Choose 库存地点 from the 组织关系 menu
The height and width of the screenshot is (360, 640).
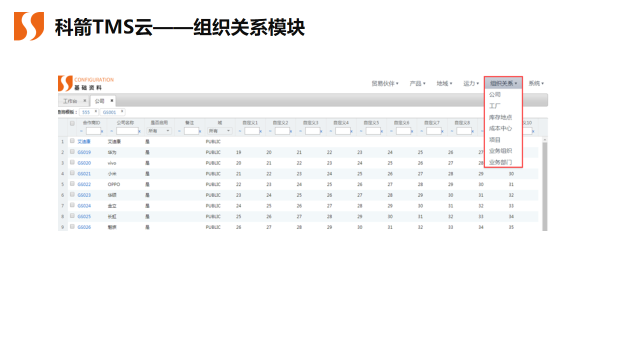click(x=500, y=117)
